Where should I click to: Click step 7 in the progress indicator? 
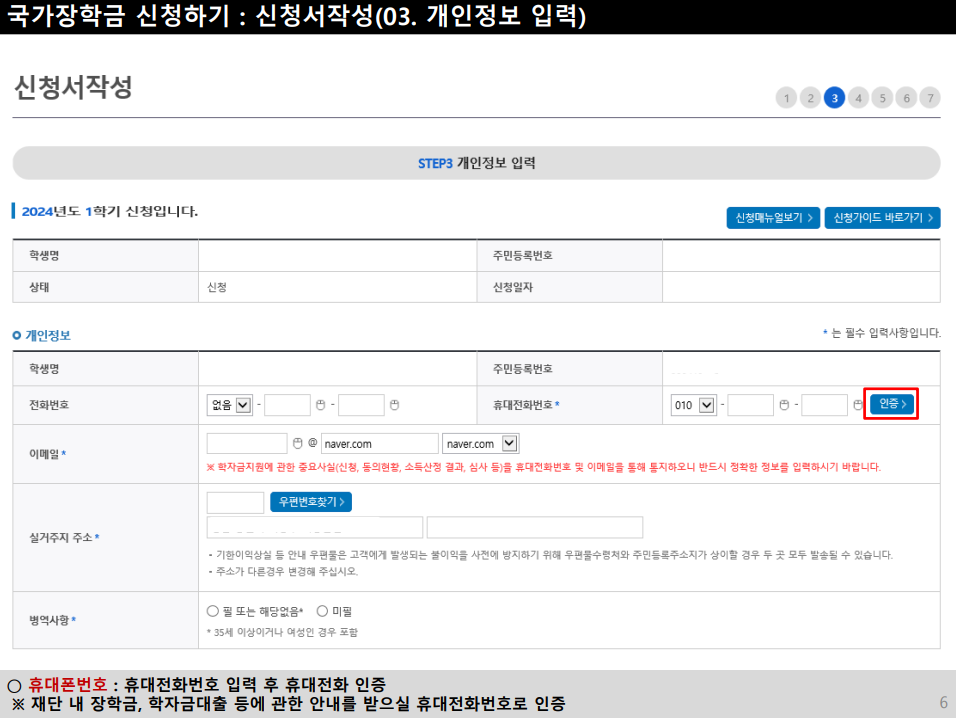[930, 97]
